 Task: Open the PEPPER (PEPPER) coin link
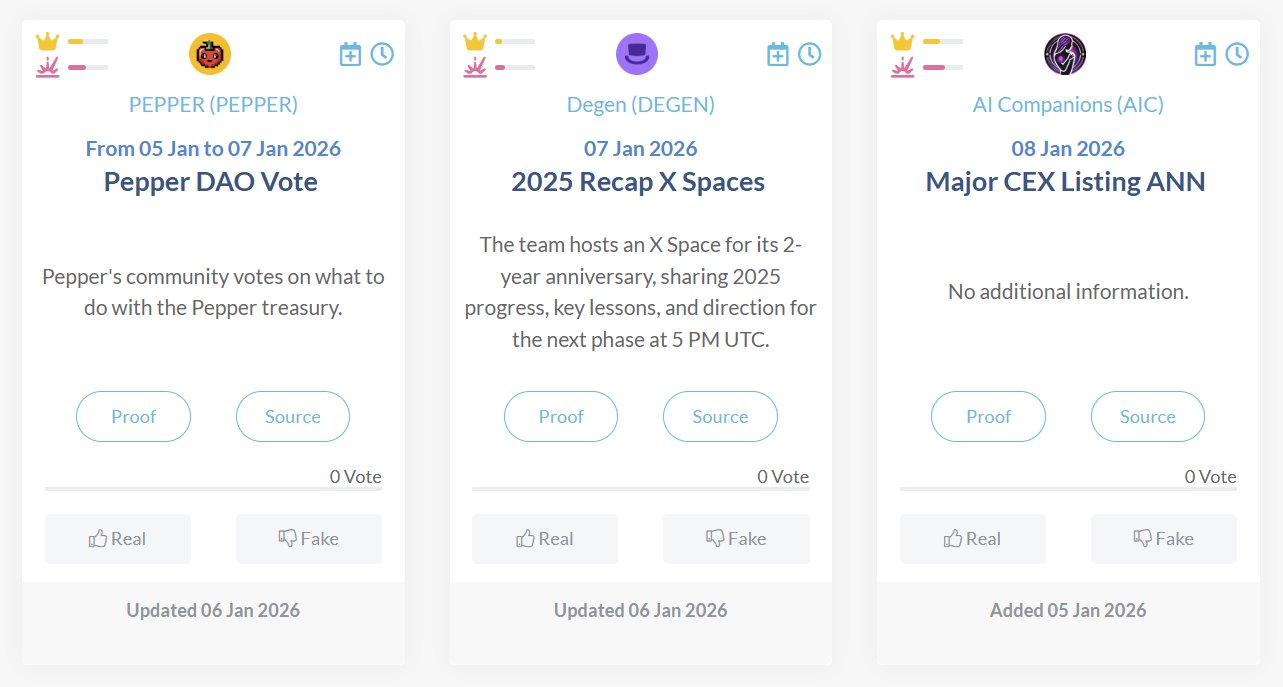(x=213, y=104)
